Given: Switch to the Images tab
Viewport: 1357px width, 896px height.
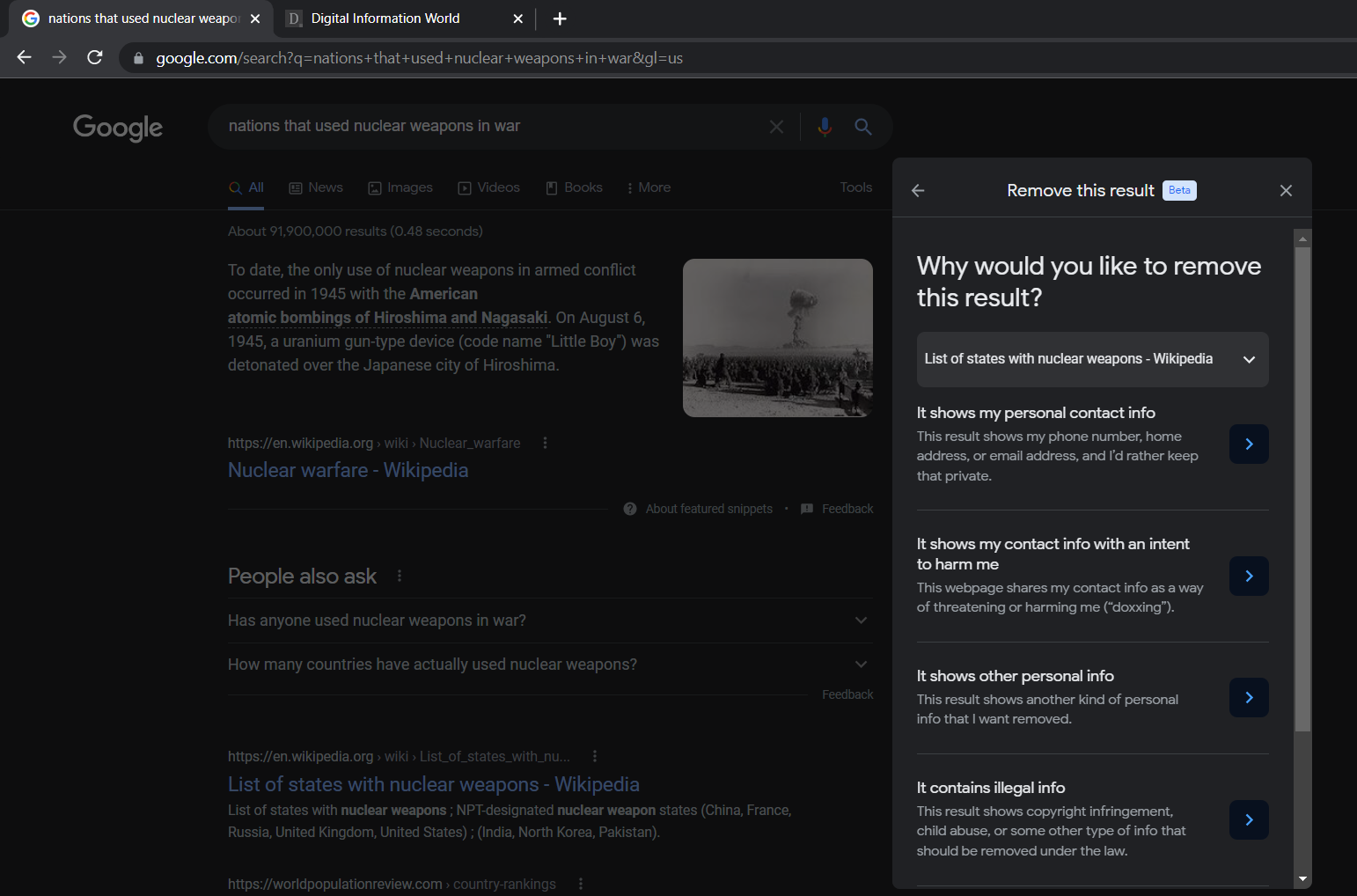Looking at the screenshot, I should 400,187.
